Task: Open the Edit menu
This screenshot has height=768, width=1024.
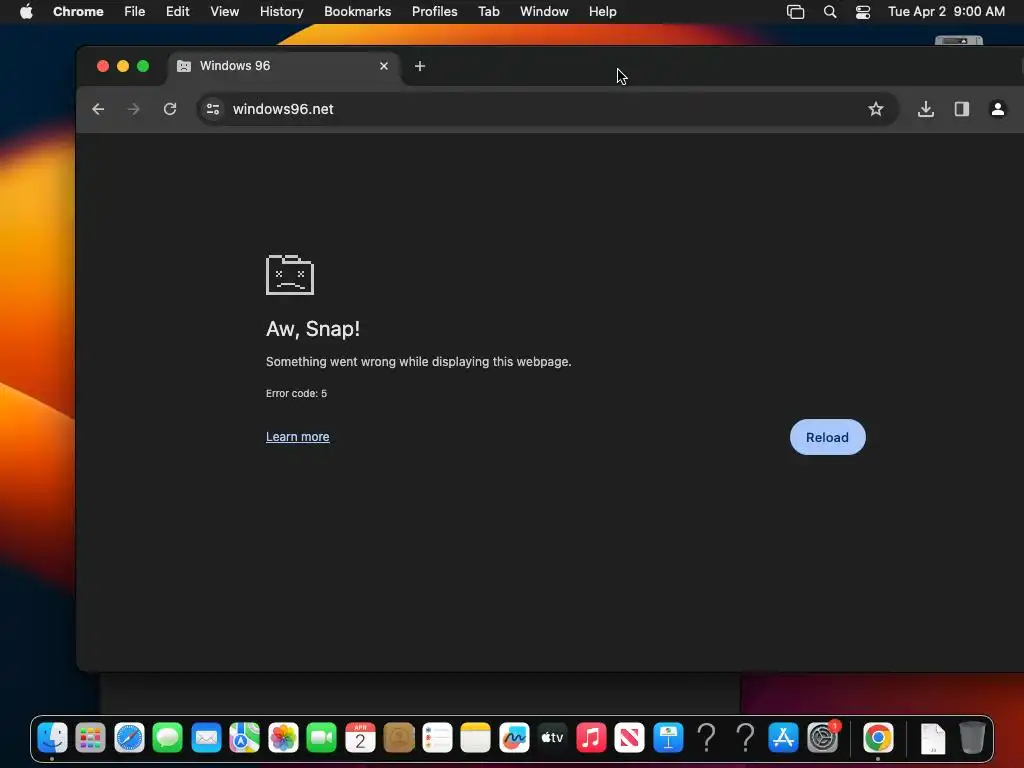Action: click(177, 12)
